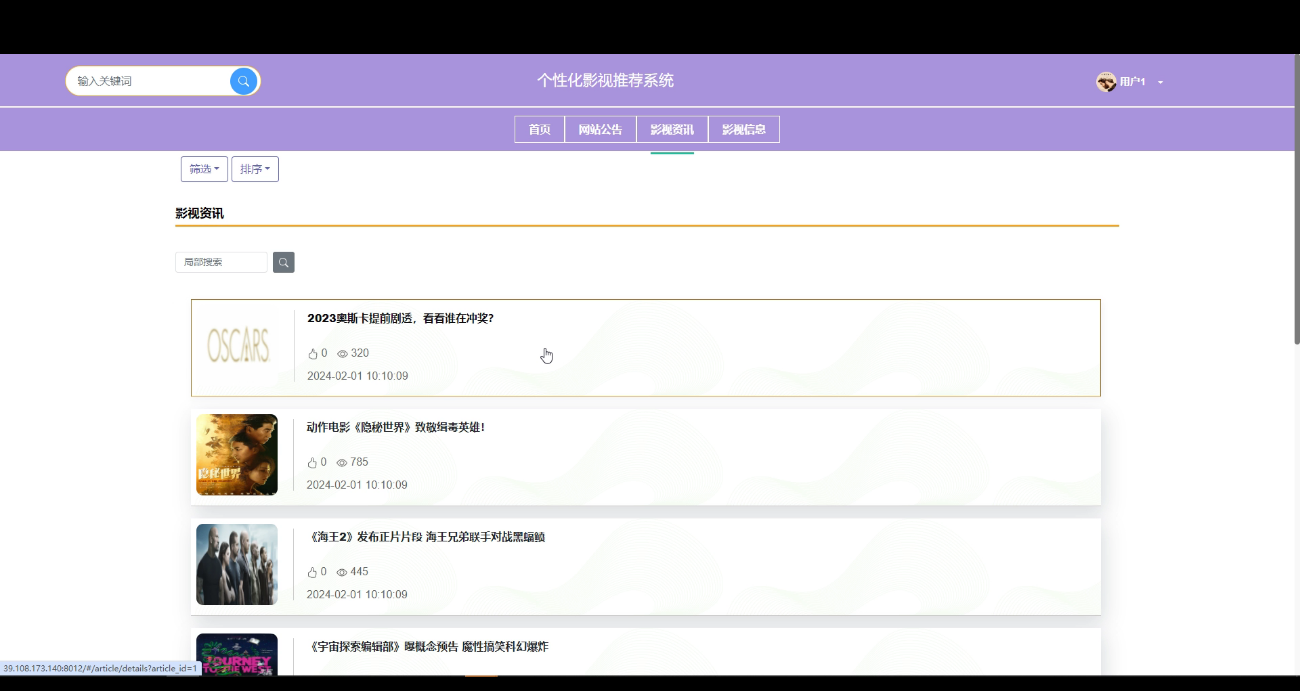The height and width of the screenshot is (691, 1300).
Task: Expand the 用户1 account dropdown menu
Action: click(x=1160, y=82)
